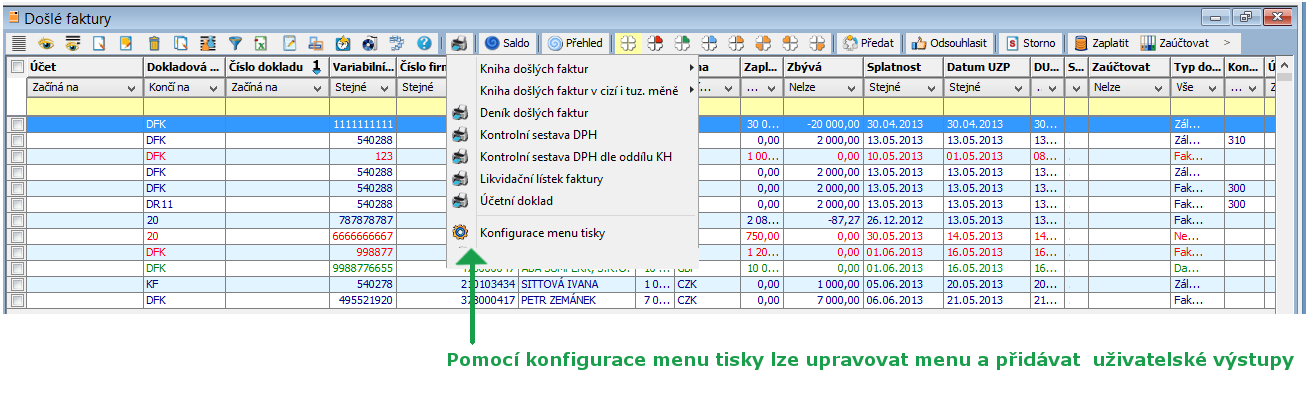This screenshot has height=400, width=1306.
Task: Click the Saldo button
Action: [x=507, y=44]
